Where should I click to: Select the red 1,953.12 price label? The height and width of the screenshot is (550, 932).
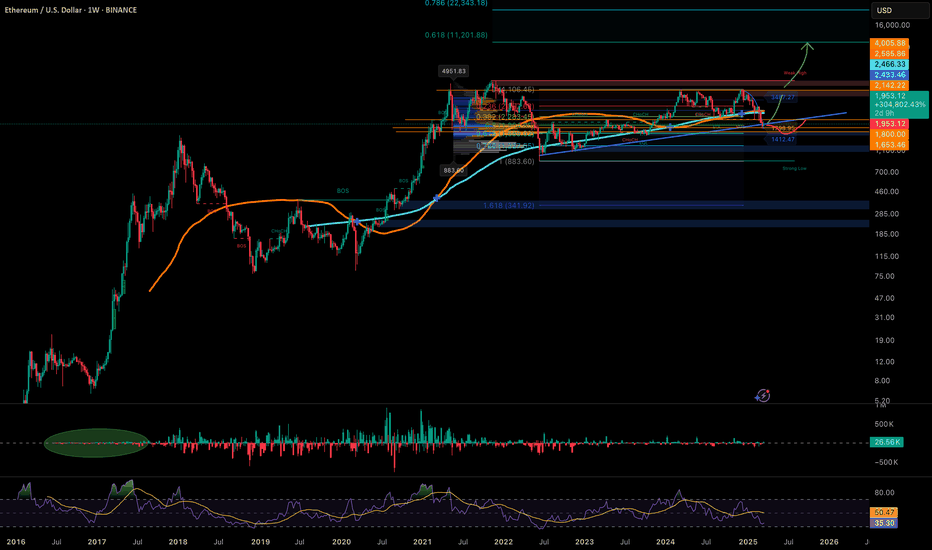point(890,124)
